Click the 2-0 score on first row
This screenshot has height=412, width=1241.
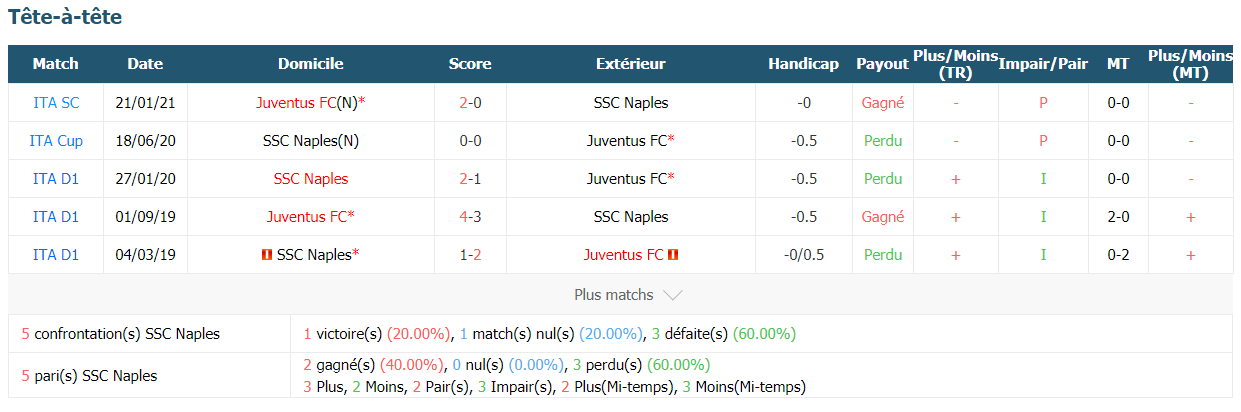(x=470, y=102)
